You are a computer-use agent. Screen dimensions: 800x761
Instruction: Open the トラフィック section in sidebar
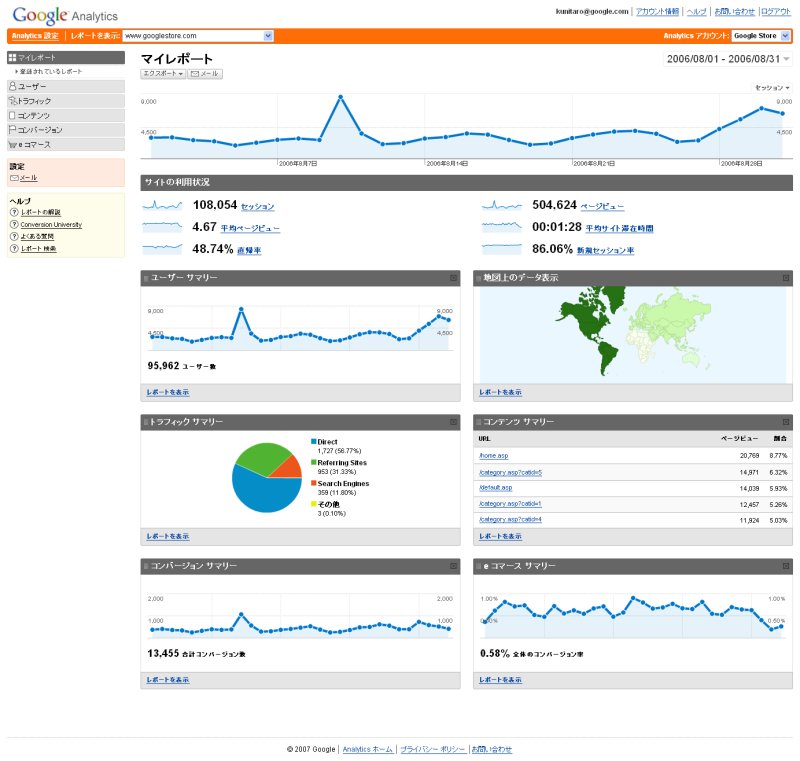click(34, 101)
